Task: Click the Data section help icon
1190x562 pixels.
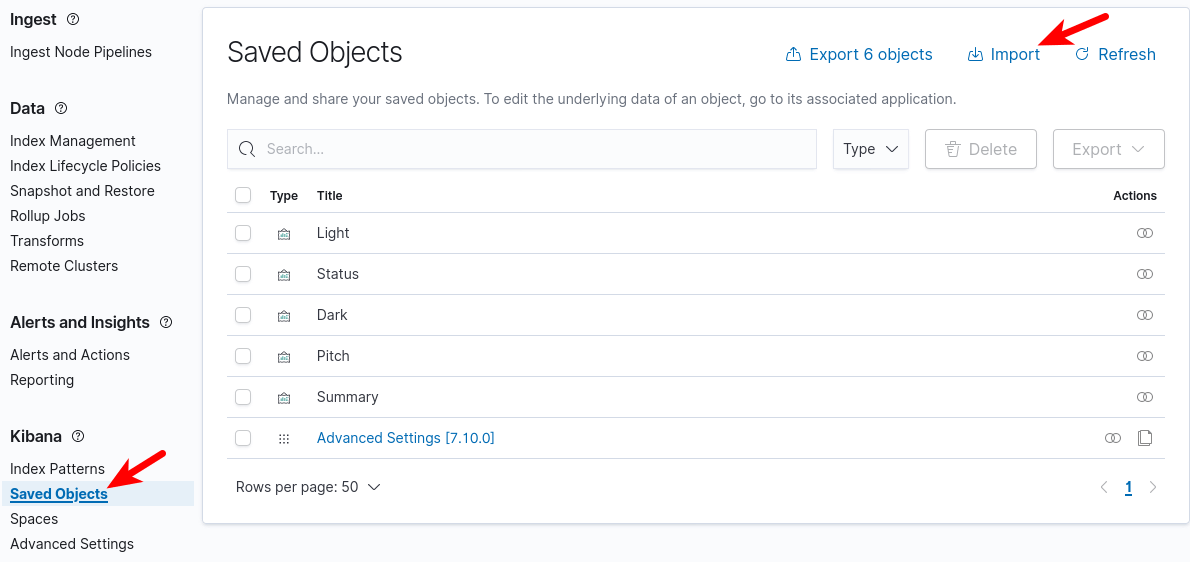Action: pos(61,108)
